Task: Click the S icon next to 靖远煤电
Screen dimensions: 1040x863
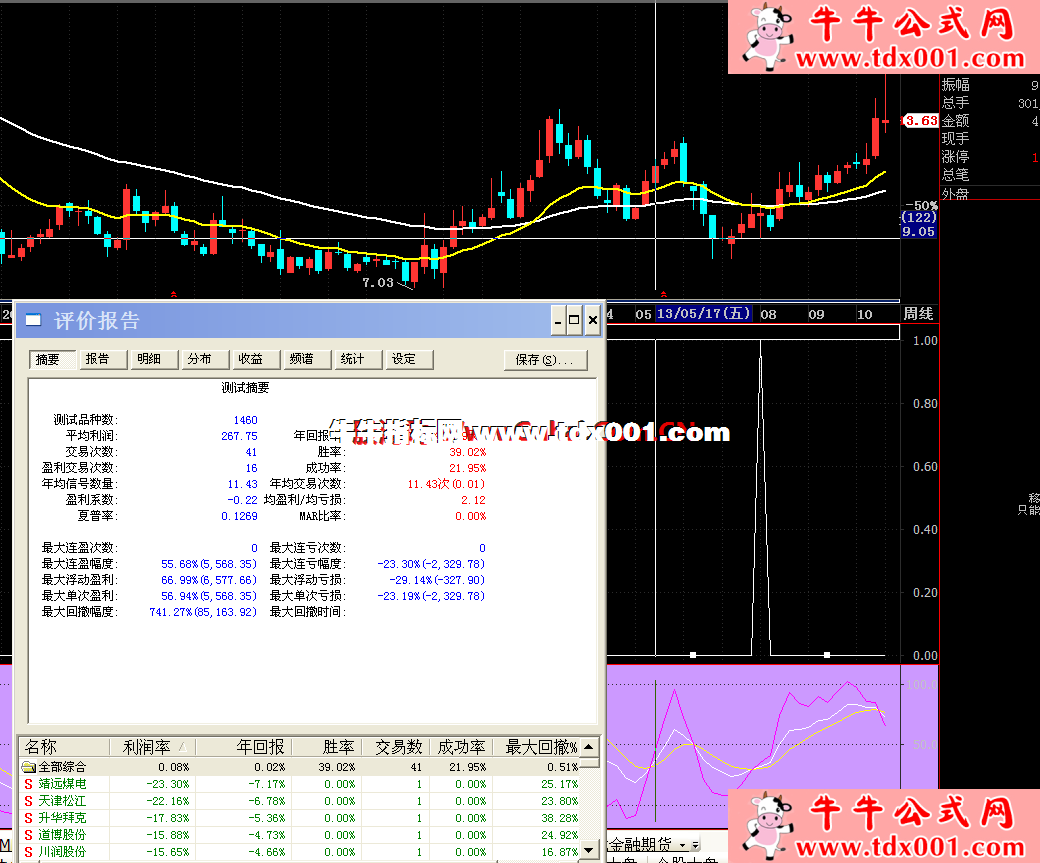Action: (x=29, y=784)
